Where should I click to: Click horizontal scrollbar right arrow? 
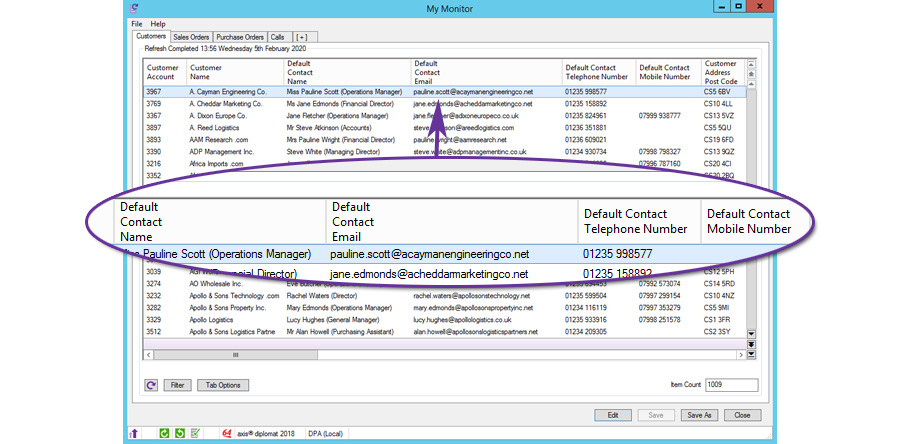741,355
